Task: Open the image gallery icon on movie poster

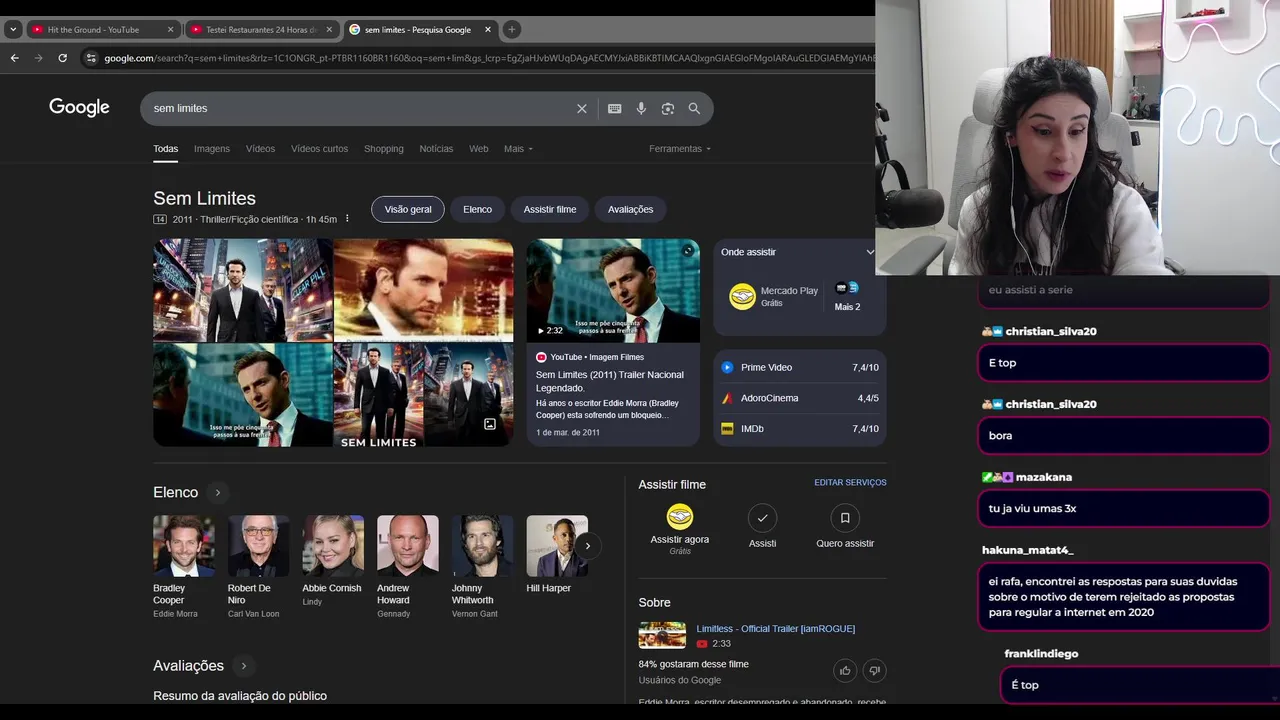Action: [x=490, y=424]
